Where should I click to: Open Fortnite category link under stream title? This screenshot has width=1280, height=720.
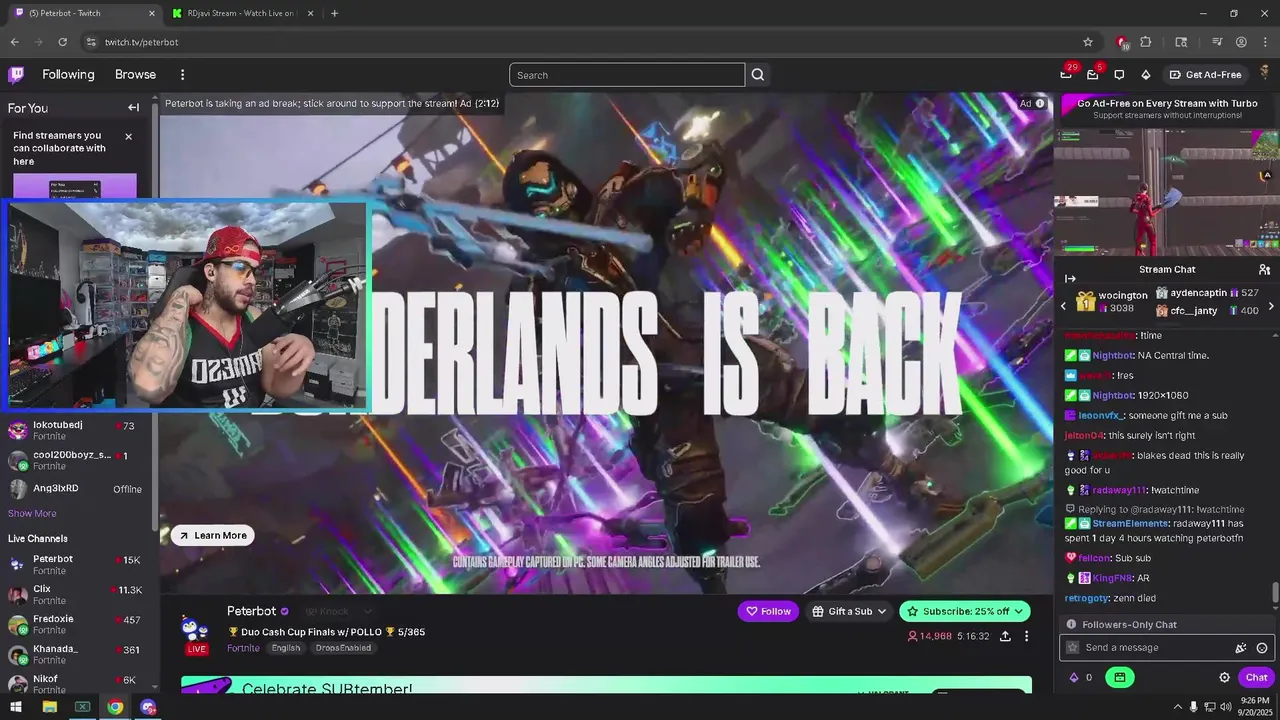point(243,648)
